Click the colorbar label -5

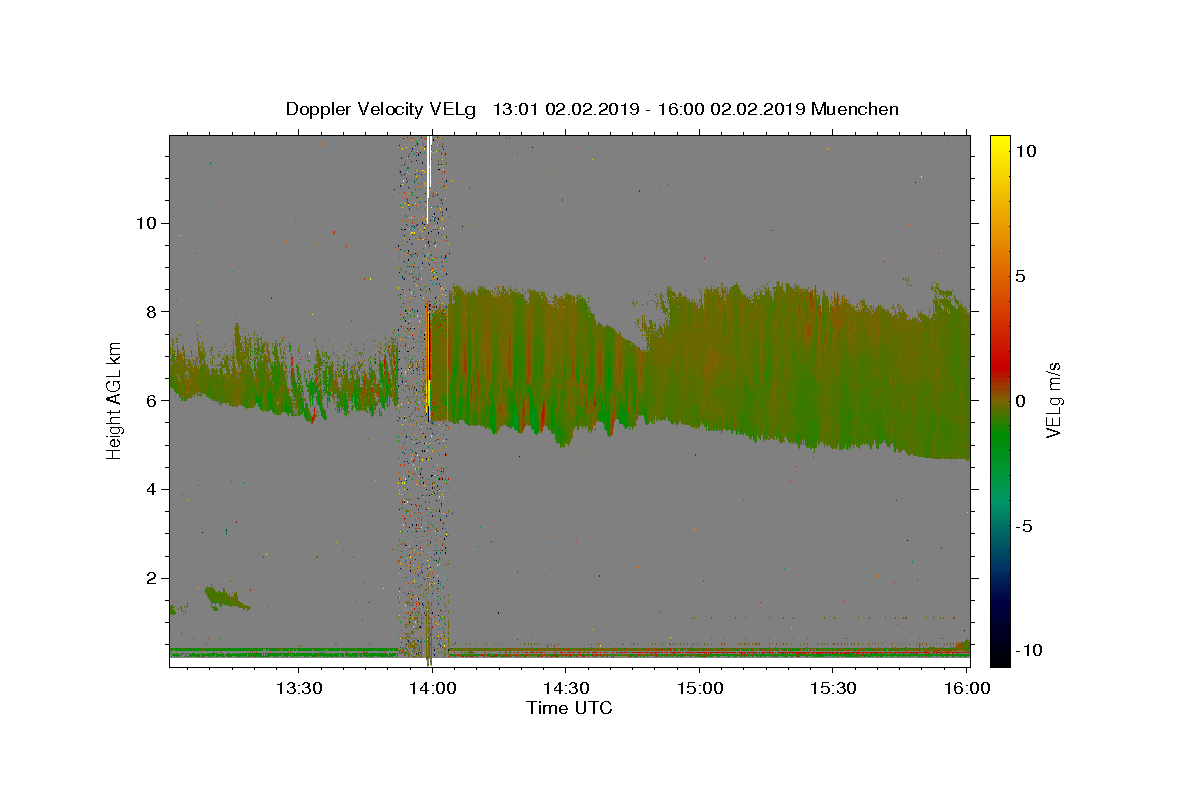(x=1024, y=526)
